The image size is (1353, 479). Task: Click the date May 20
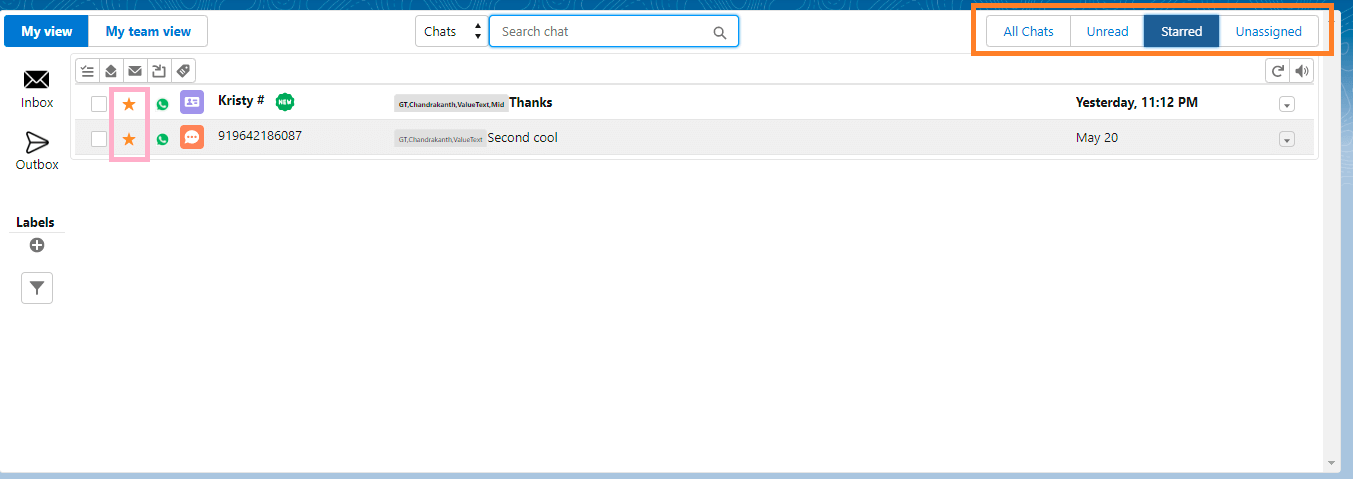pos(1097,137)
